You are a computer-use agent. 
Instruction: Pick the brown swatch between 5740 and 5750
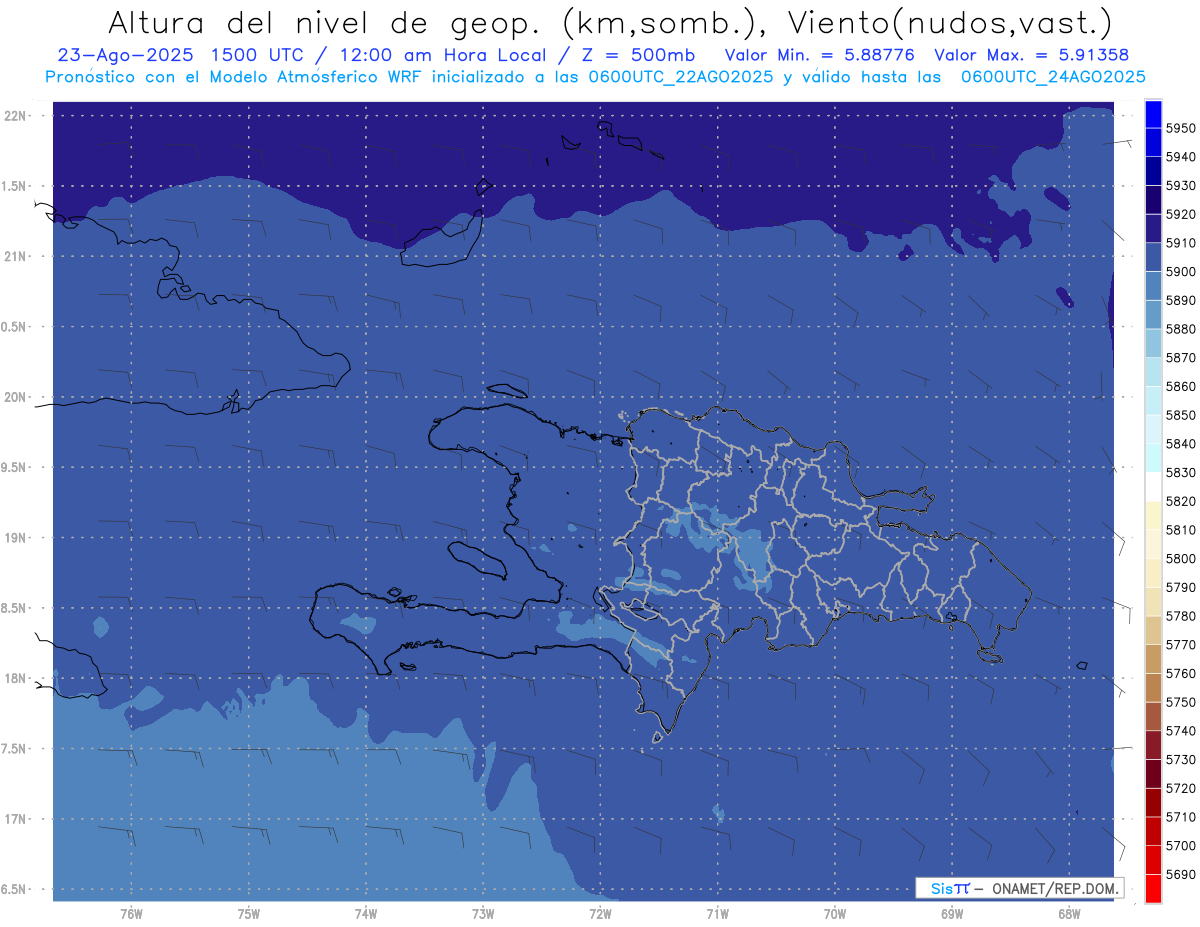pos(1153,716)
